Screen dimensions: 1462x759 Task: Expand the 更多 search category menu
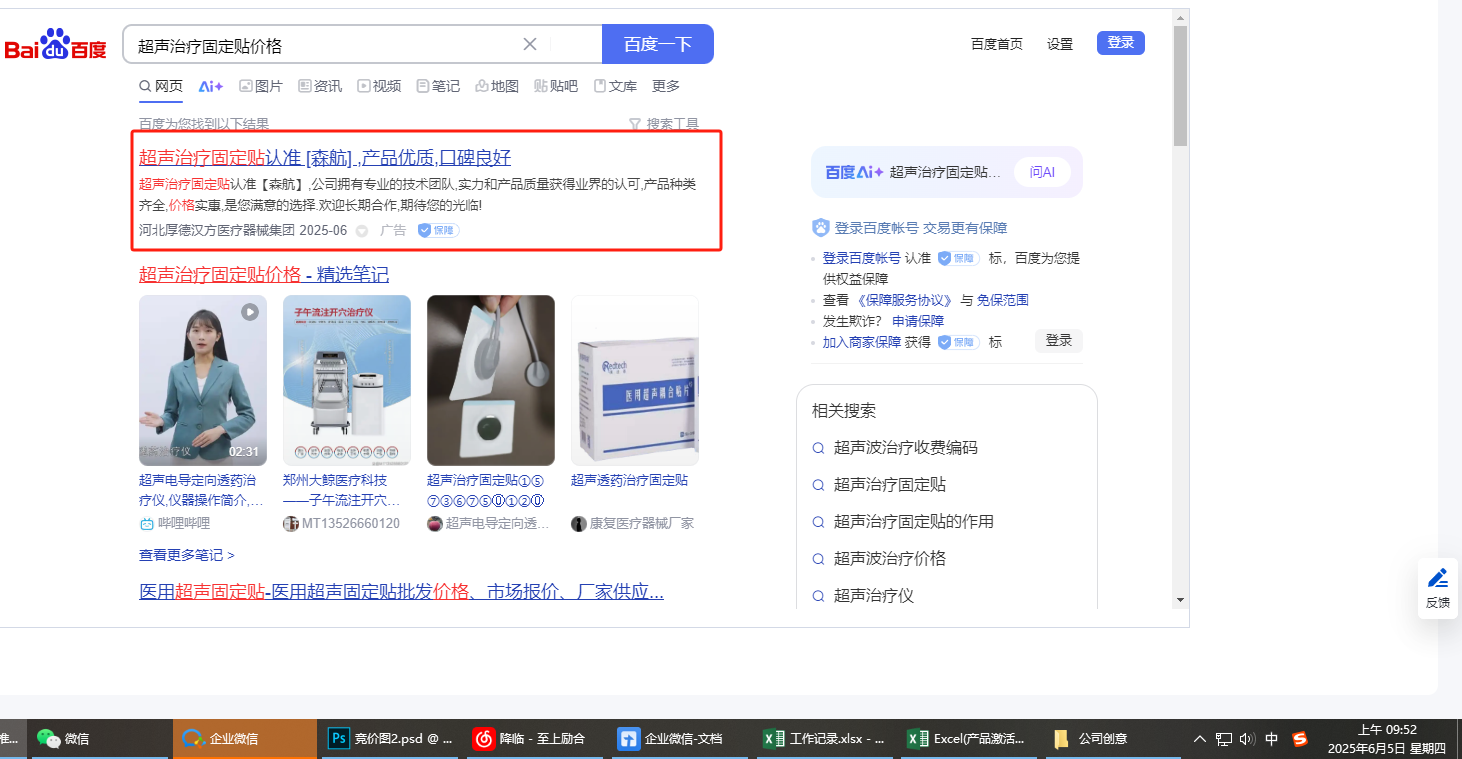666,86
